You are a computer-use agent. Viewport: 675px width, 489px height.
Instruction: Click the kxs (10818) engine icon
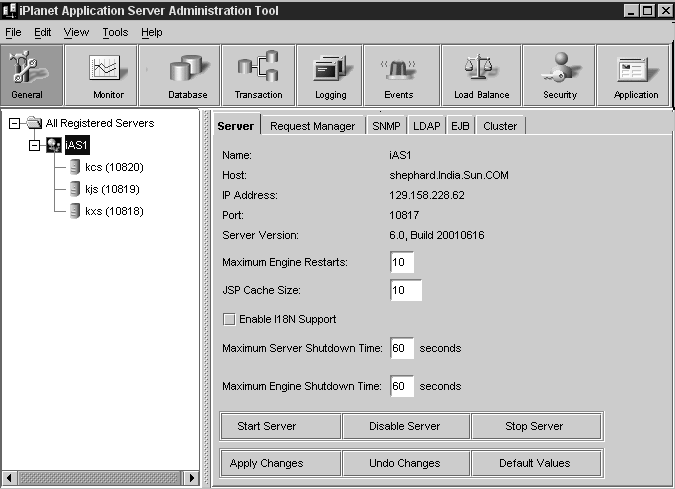(x=75, y=211)
